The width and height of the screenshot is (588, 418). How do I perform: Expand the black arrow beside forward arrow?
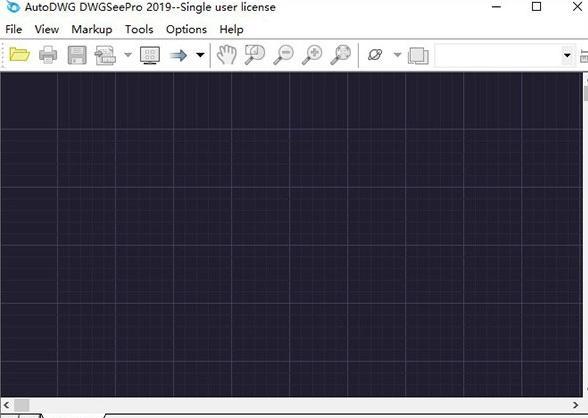(x=201, y=55)
